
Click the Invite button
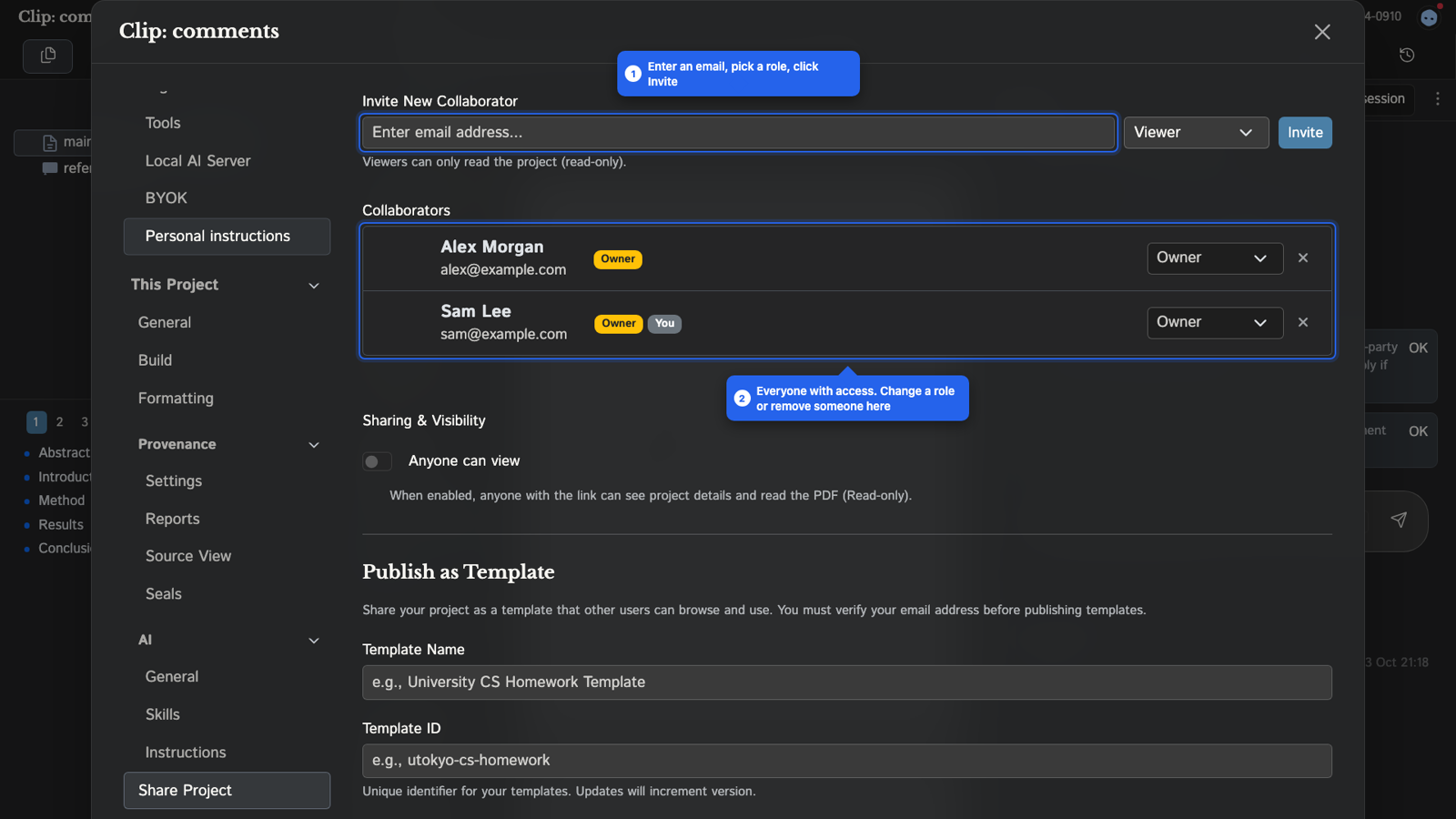coord(1305,133)
